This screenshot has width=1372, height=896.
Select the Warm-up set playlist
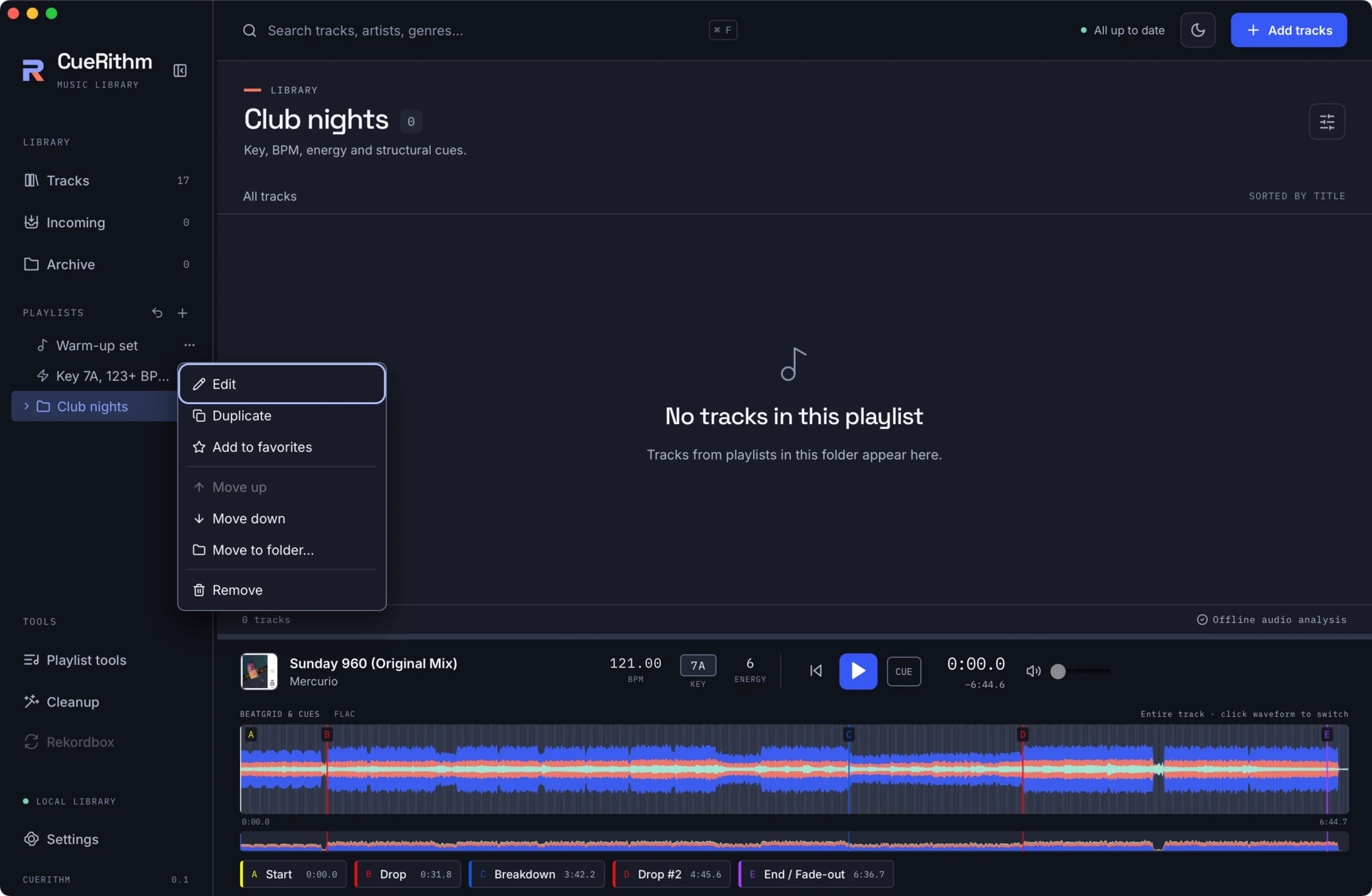tap(96, 346)
